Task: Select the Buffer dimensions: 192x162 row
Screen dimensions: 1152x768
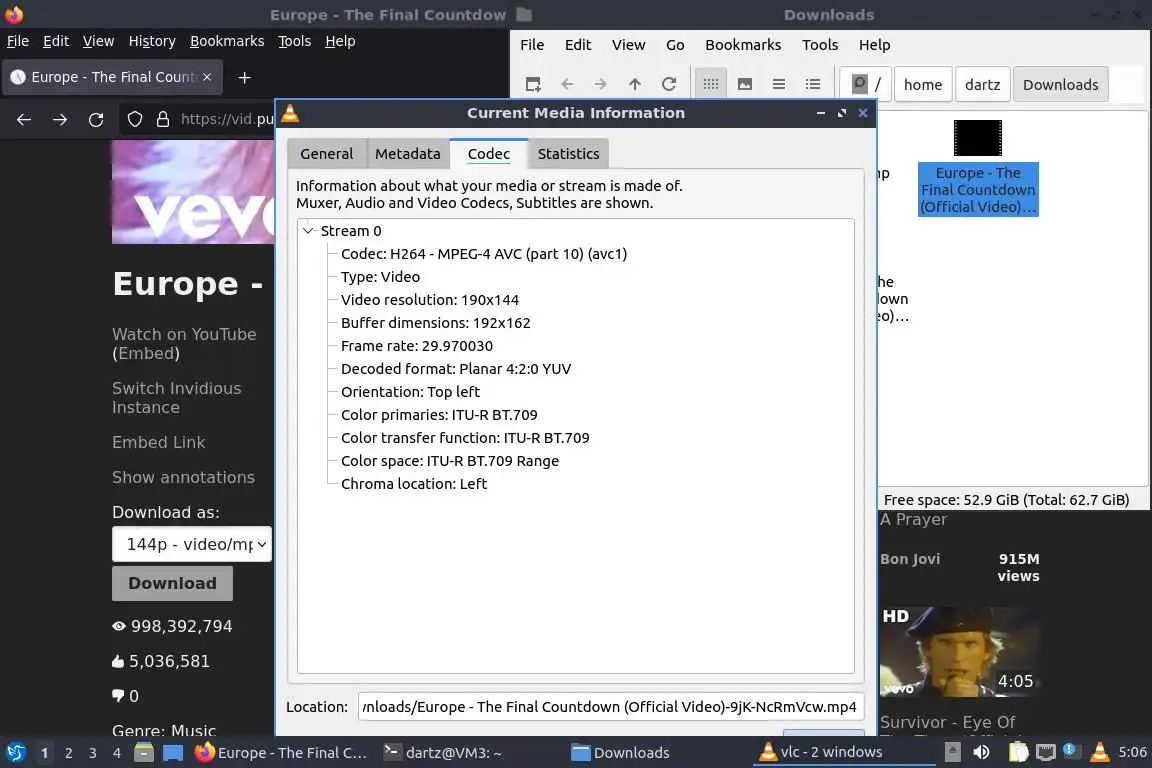Action: 435,323
